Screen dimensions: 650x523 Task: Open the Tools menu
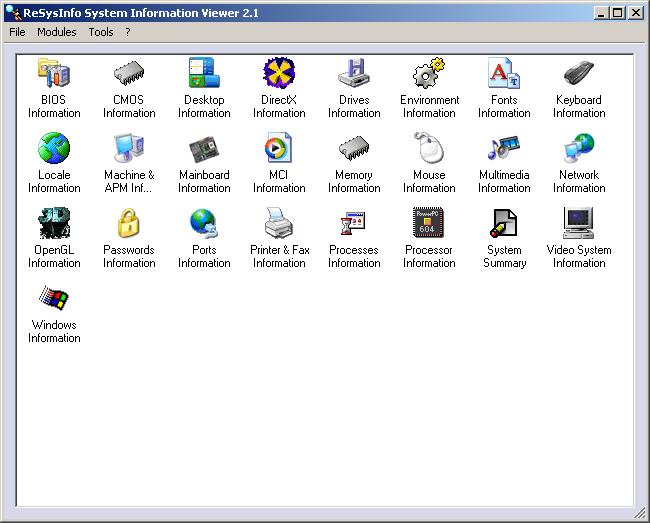coord(101,32)
